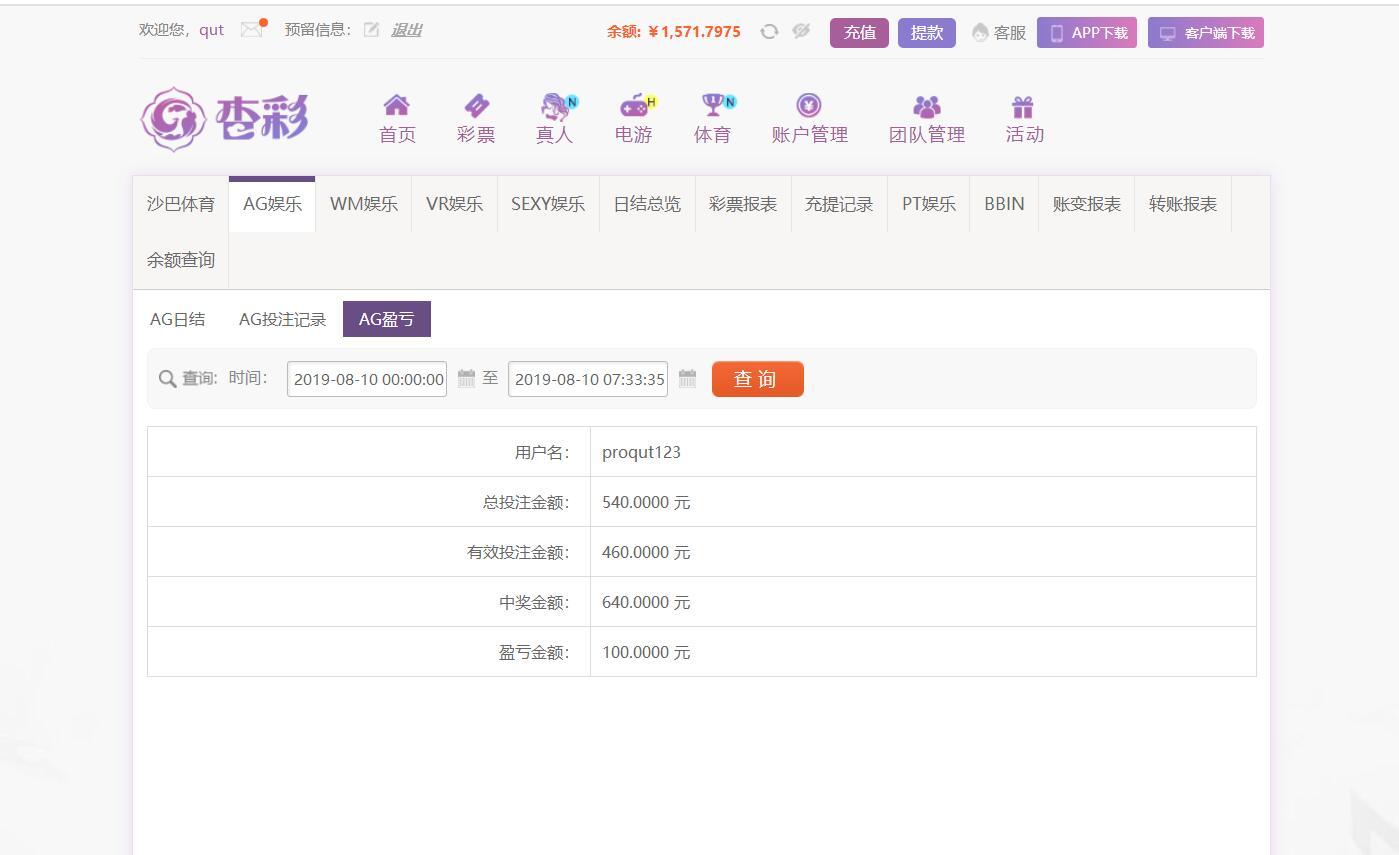The height and width of the screenshot is (855, 1399).
Task: Open end date calendar picker
Action: 687,378
